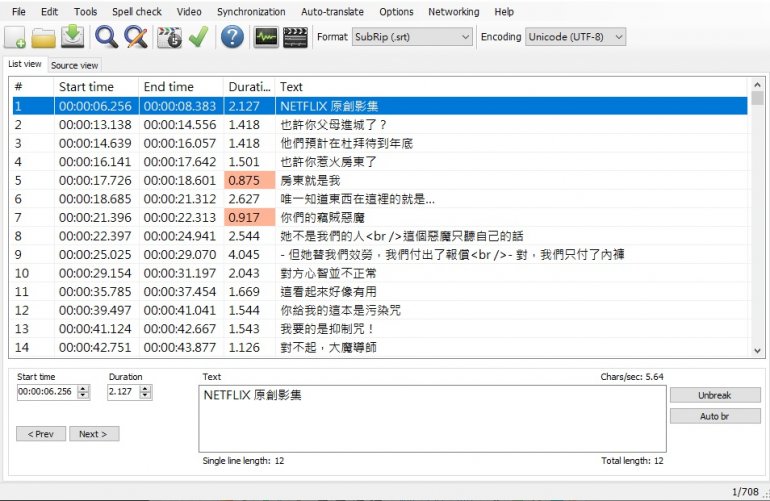Switch to the Source view tab
Screen dimensions: 770x501
coord(75,65)
